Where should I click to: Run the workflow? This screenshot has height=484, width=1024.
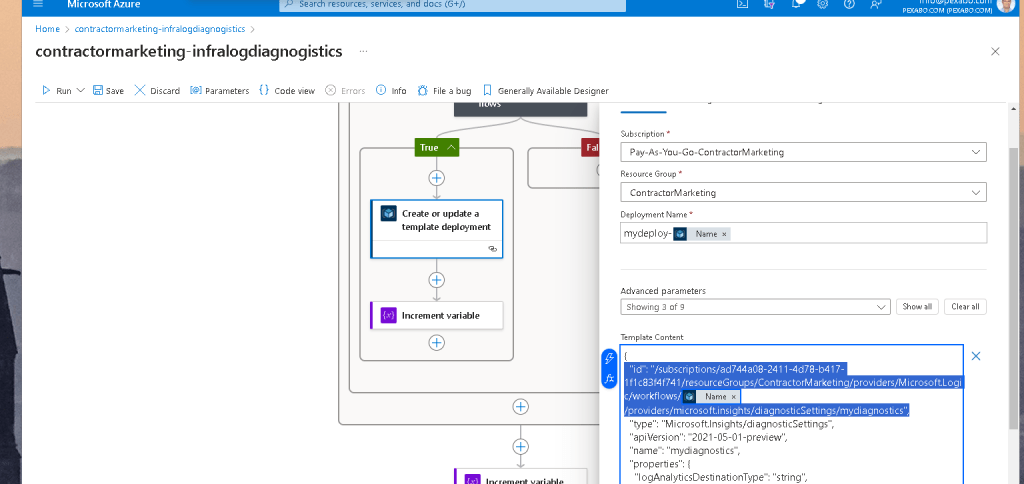(x=57, y=91)
